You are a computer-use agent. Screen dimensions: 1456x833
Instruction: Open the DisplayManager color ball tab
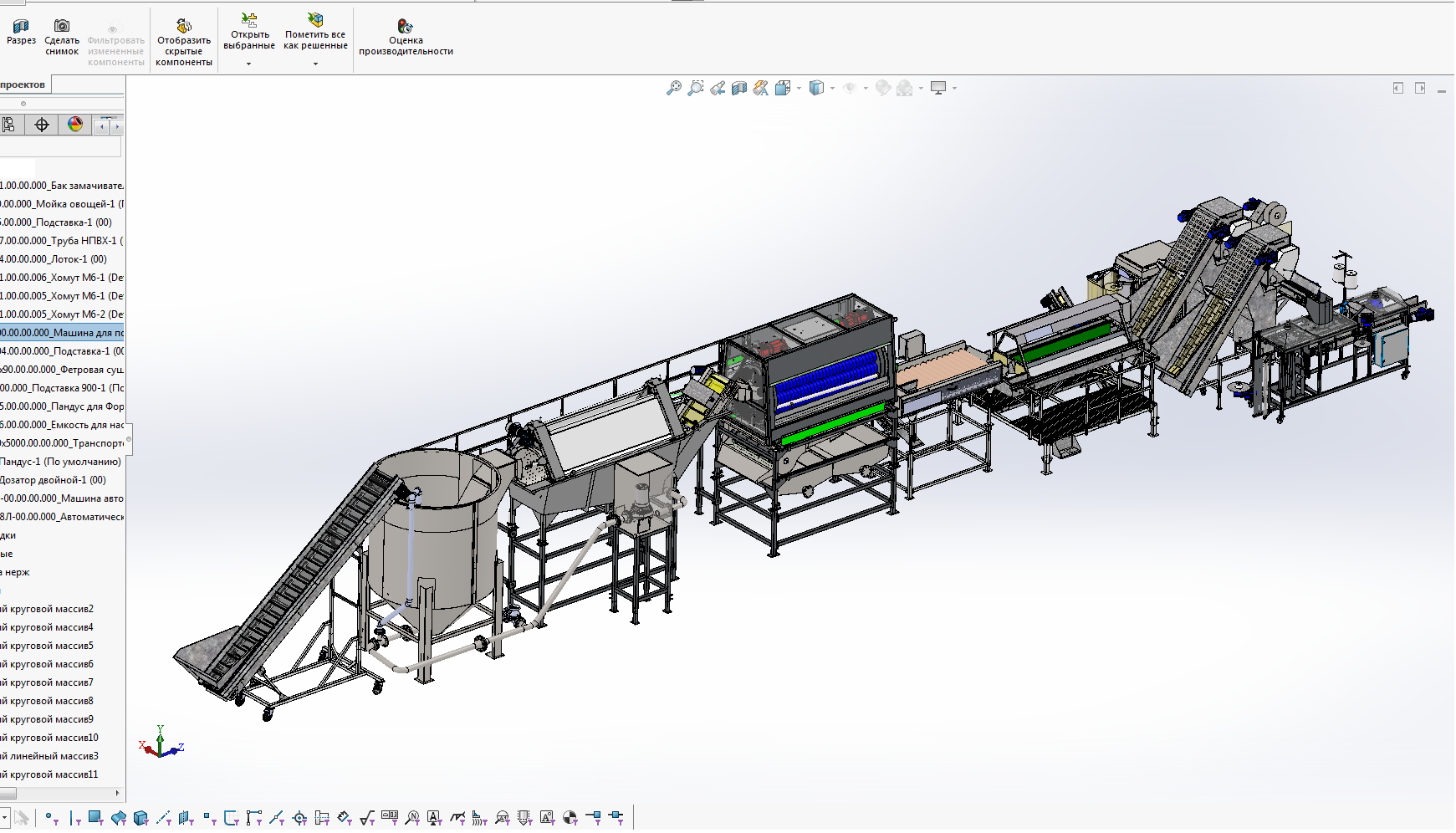75,125
